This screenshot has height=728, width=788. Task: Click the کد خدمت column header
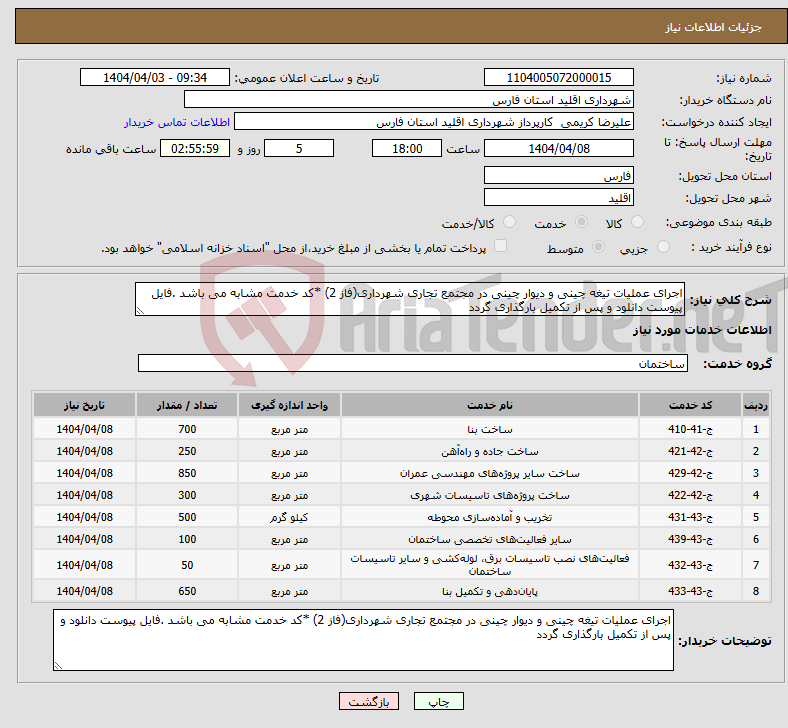point(690,405)
